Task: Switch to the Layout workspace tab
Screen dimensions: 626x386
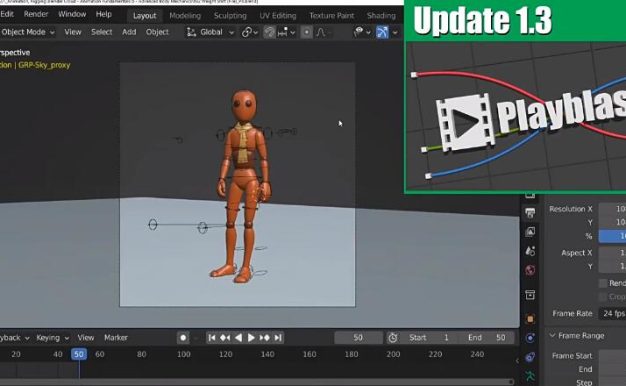Action: coord(145,16)
